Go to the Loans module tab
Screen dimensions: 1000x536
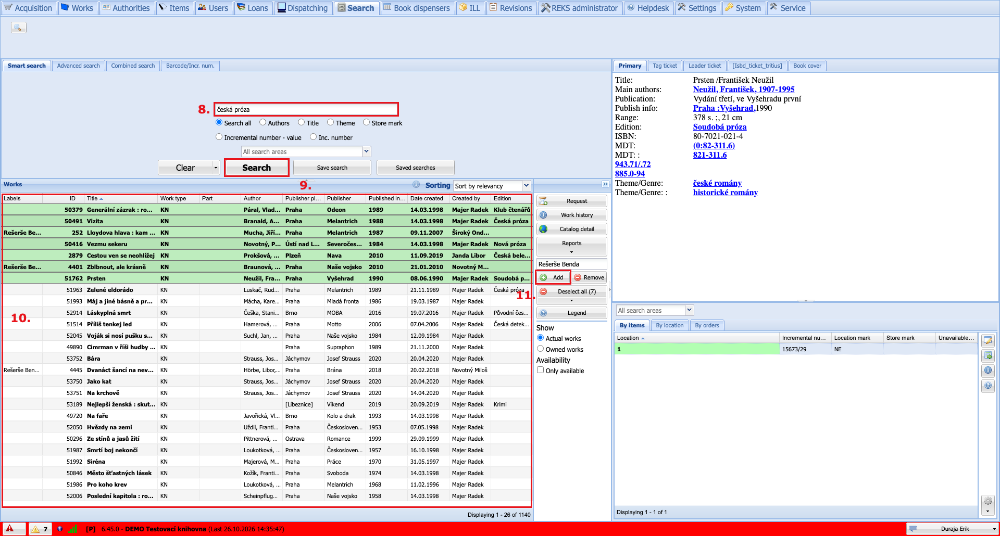[x=253, y=8]
